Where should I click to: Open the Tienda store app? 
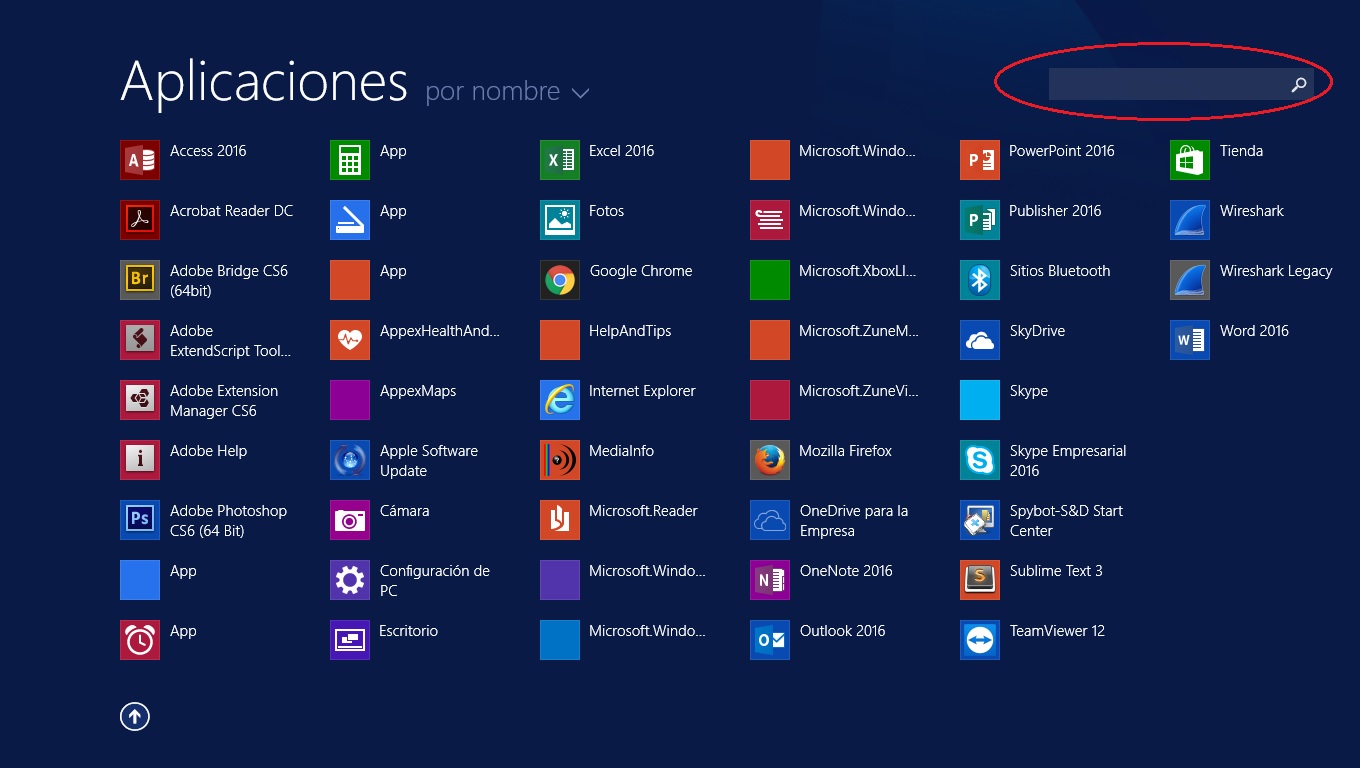(1190, 160)
